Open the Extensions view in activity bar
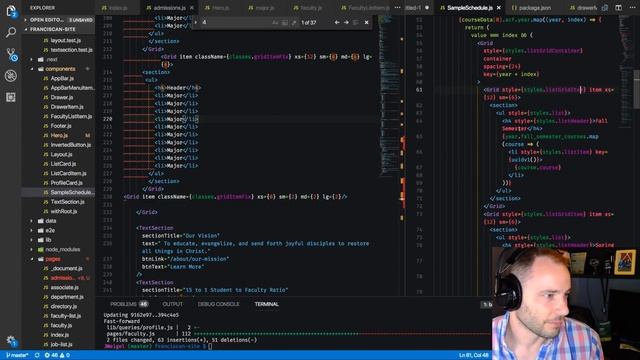Viewport: 640px width, 360px height. tap(11, 97)
